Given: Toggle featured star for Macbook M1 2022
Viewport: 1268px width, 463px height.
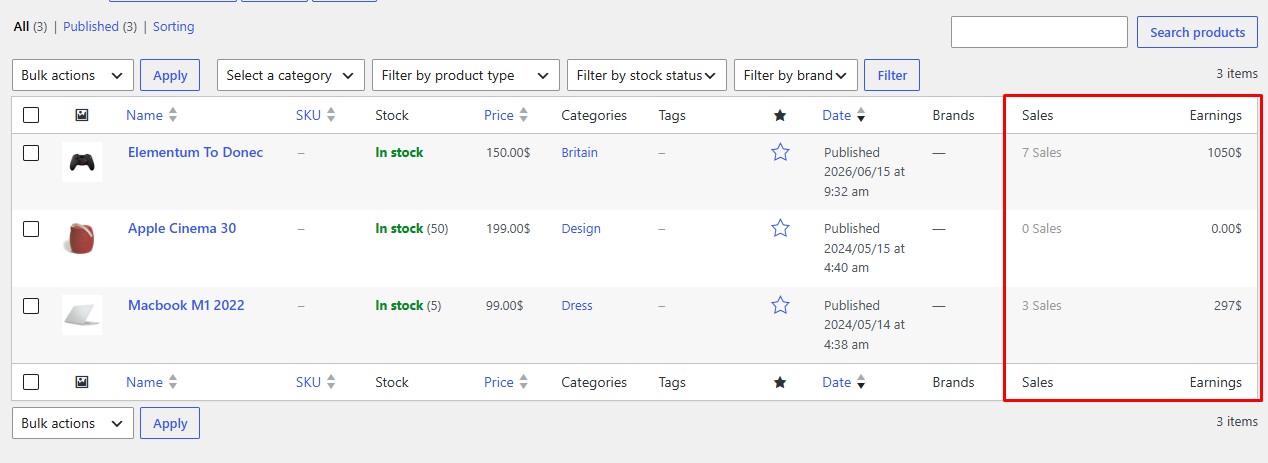Looking at the screenshot, I should tap(780, 305).
